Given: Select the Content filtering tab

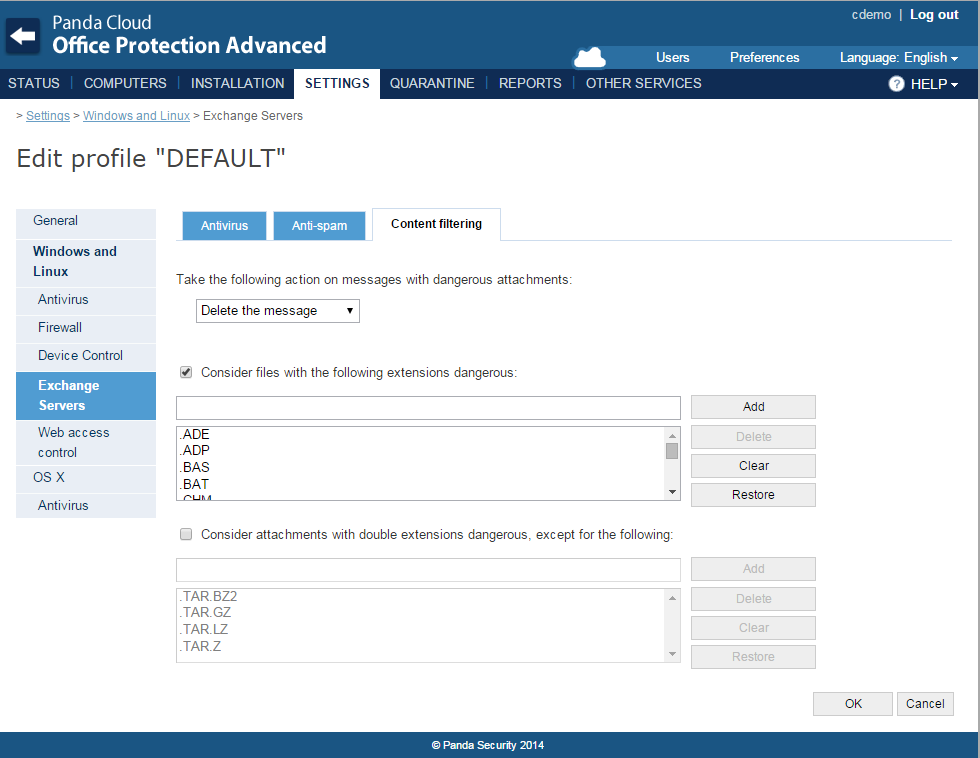Looking at the screenshot, I should click(436, 224).
